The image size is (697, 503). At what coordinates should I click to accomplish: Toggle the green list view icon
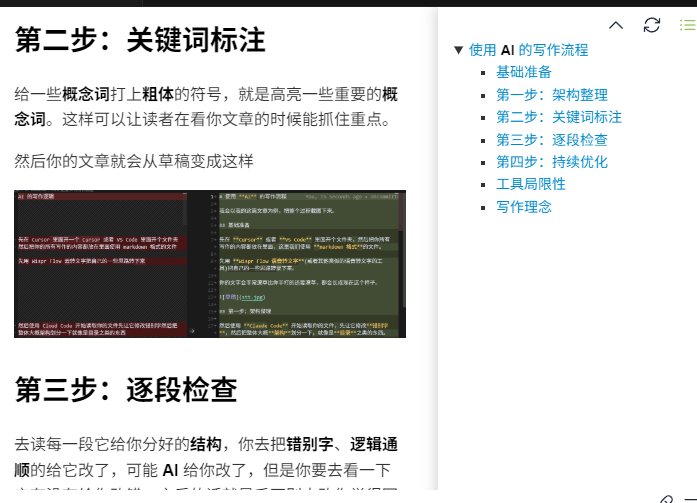coord(687,25)
